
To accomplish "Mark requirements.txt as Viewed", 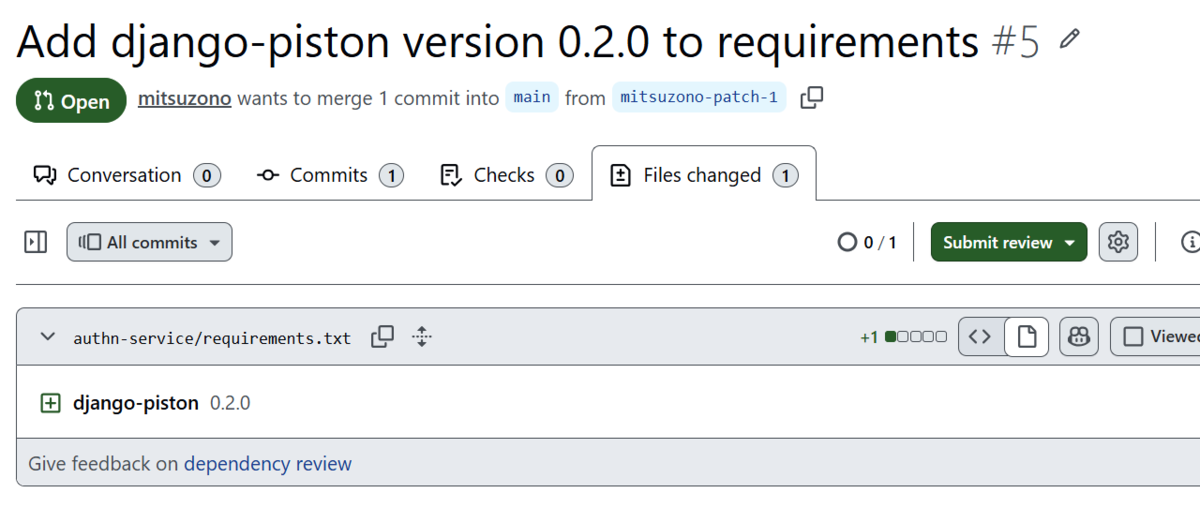I will [1155, 337].
